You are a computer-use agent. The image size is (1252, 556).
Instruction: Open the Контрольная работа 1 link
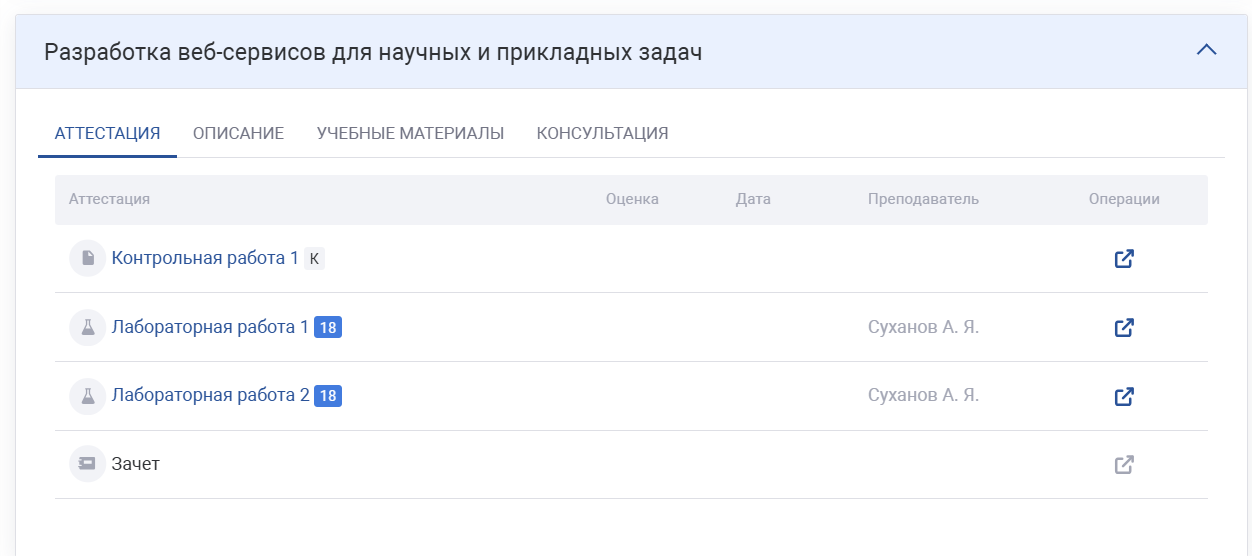[205, 258]
